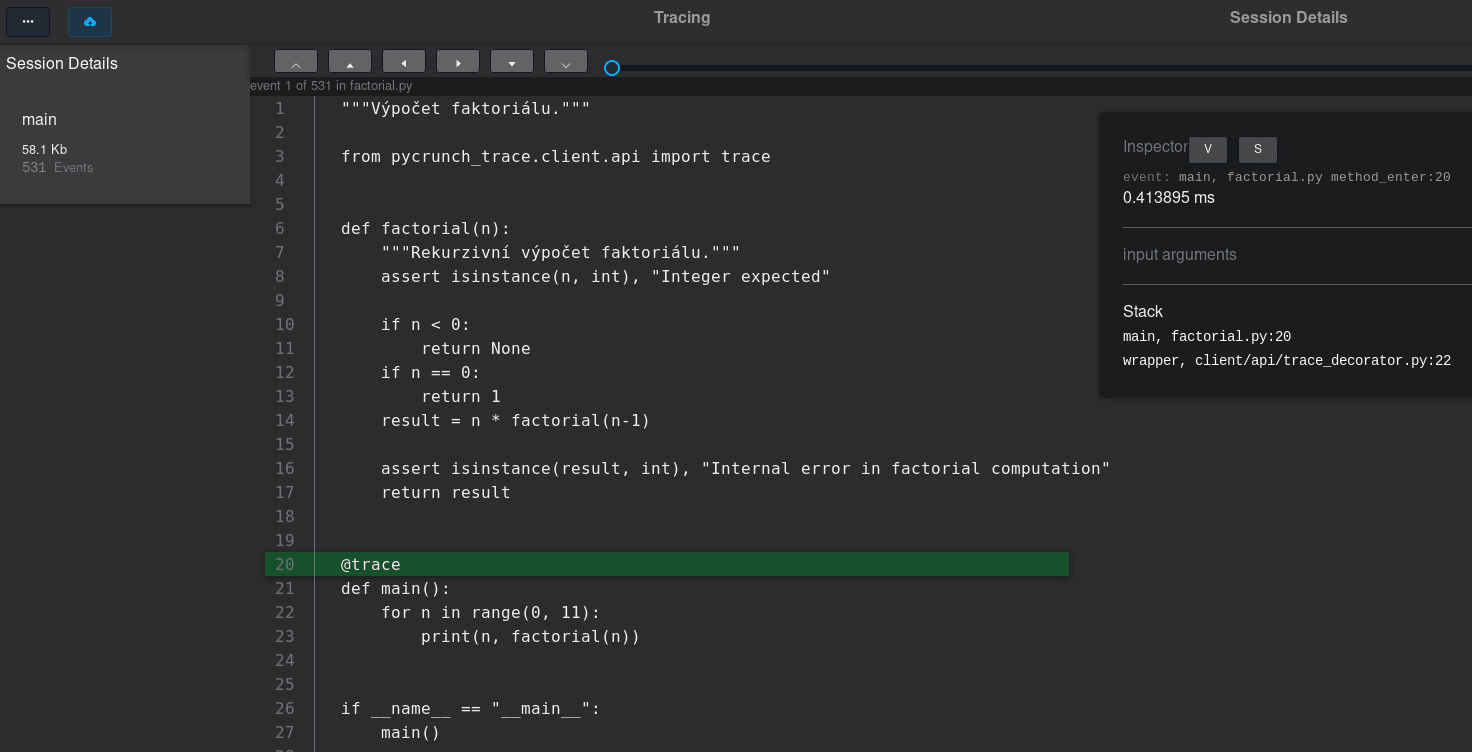Click line number 14 in gutter
Viewport: 1472px width, 752px height.
[x=285, y=421]
